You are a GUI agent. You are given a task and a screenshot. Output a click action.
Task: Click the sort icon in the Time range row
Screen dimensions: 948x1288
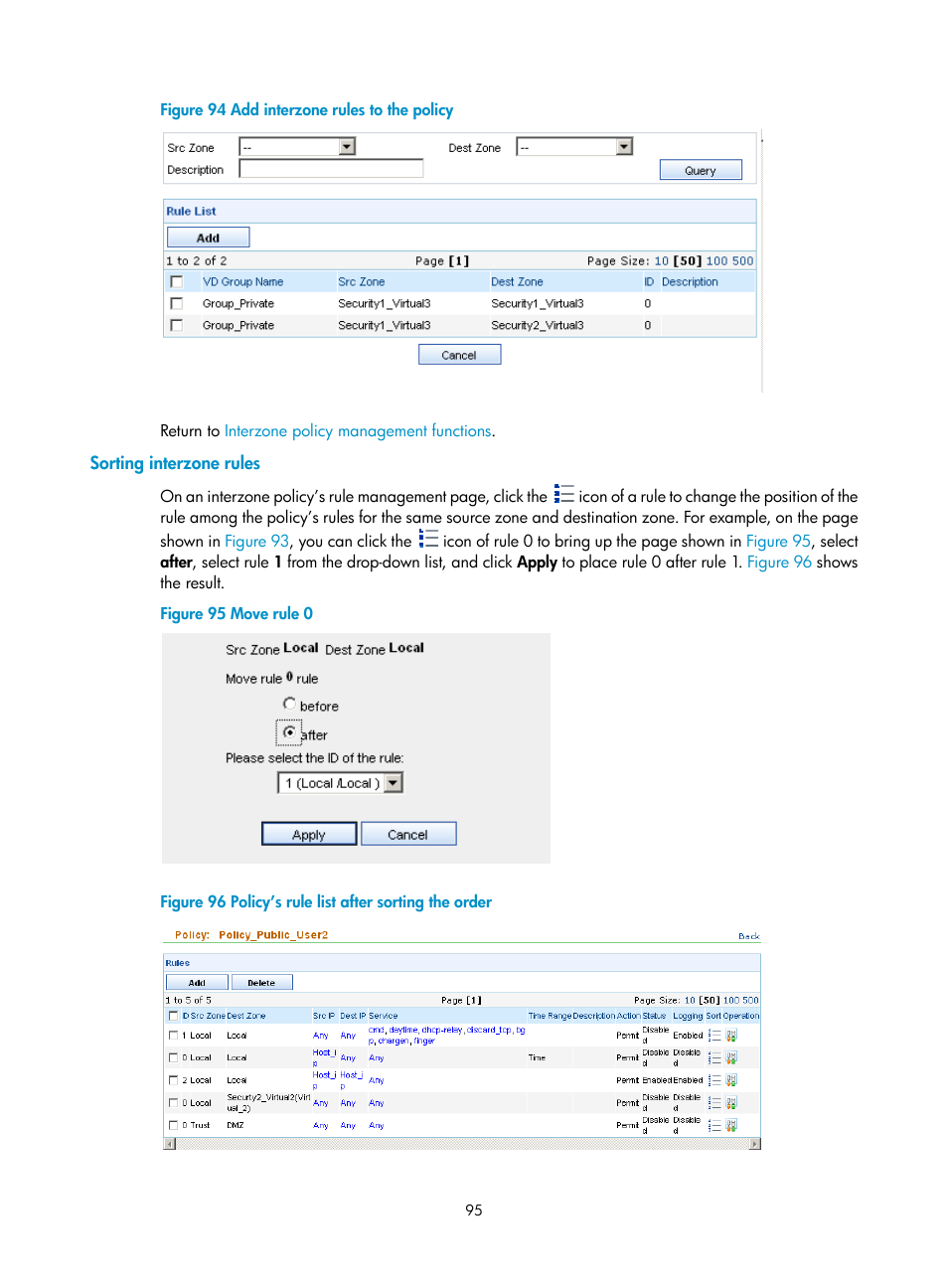click(714, 1057)
